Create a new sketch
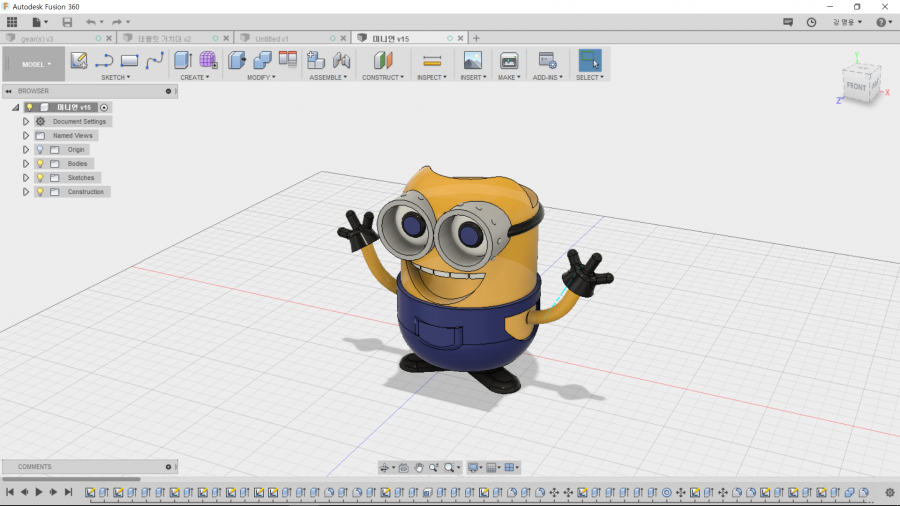This screenshot has height=506, width=900. pyautogui.click(x=79, y=60)
